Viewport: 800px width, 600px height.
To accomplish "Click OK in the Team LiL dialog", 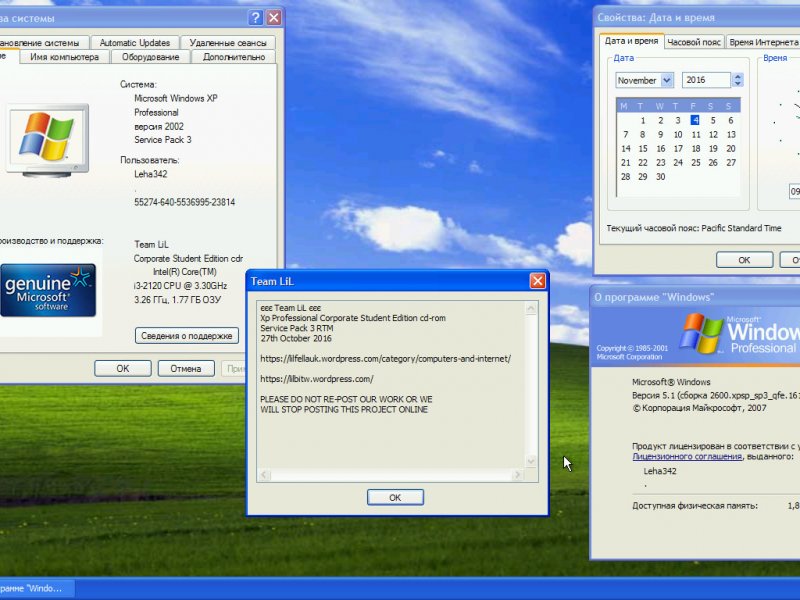I will pos(395,497).
